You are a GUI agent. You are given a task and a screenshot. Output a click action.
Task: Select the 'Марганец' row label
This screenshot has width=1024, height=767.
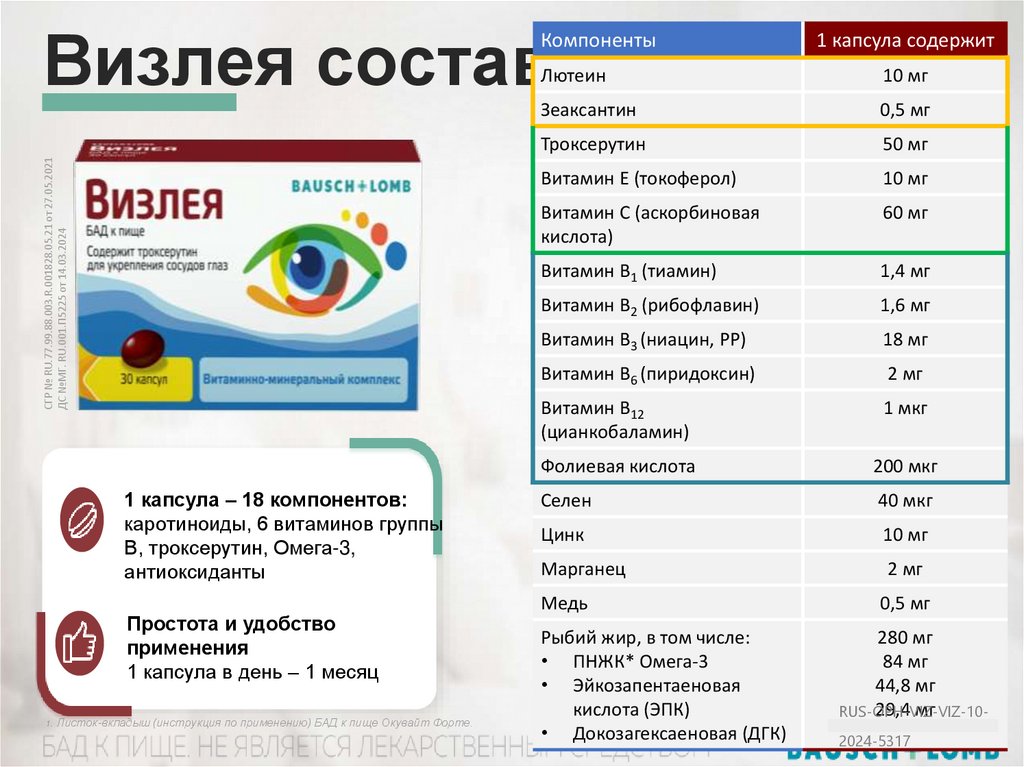583,569
